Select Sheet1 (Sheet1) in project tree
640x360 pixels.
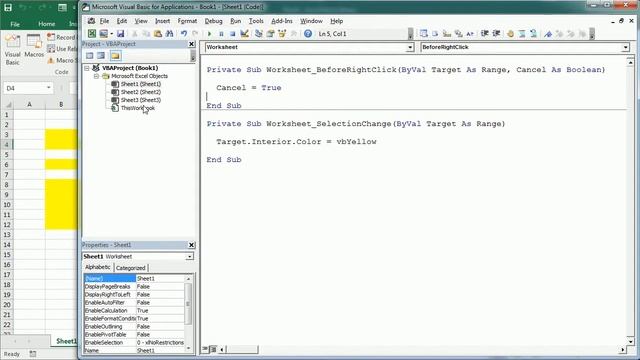(x=140, y=84)
